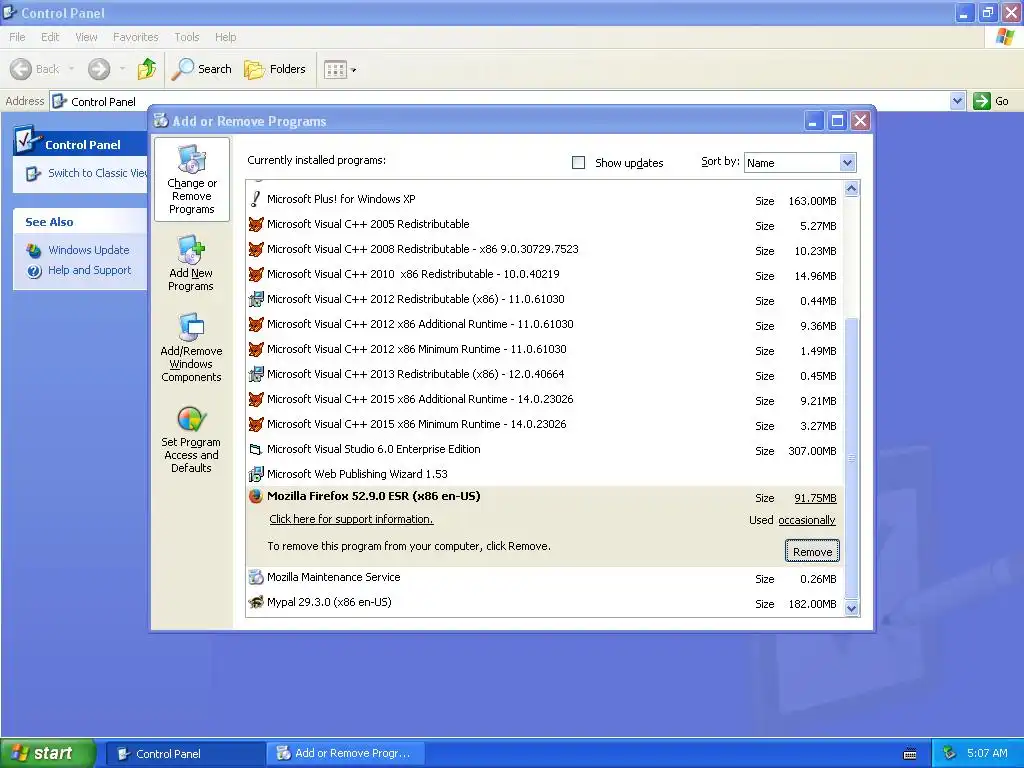Click the system tray safely remove icon
This screenshot has width=1024, height=768.
[950, 753]
